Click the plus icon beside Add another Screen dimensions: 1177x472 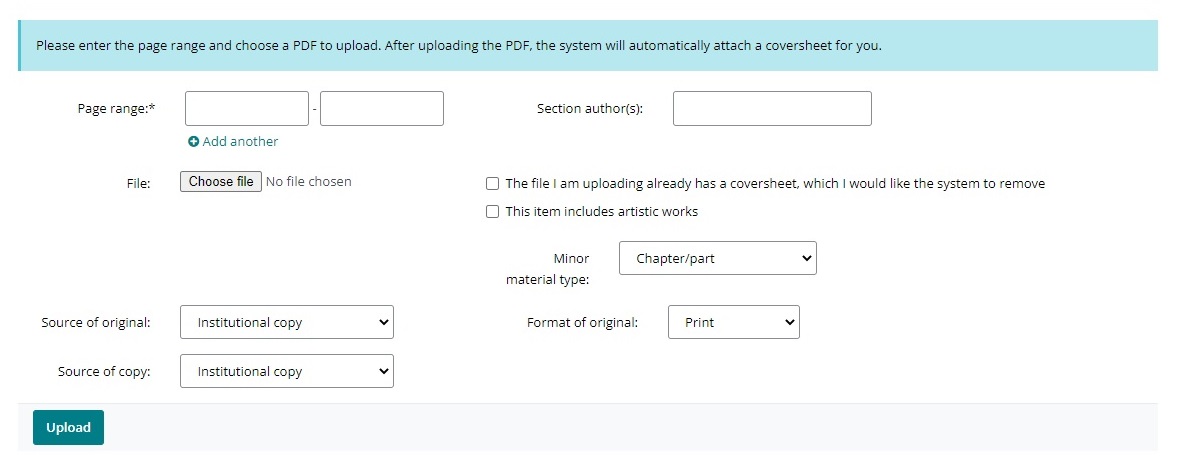[x=194, y=142]
